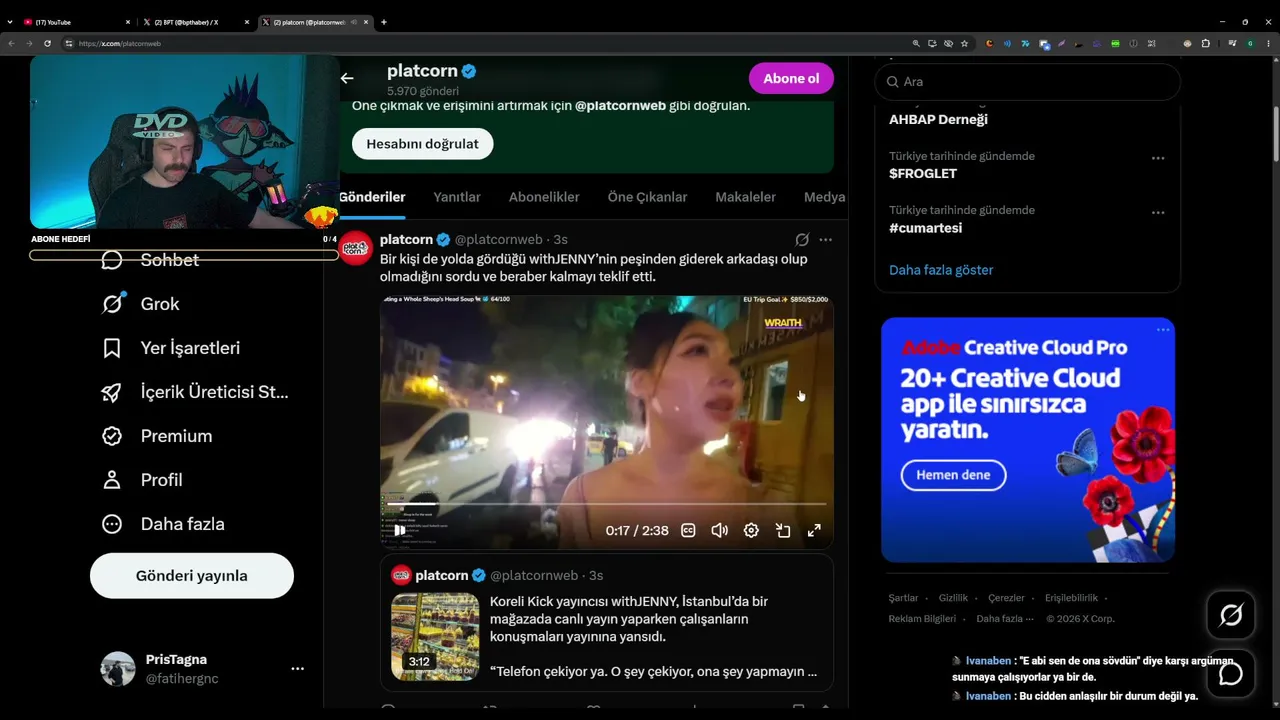
Task: Open the Gizlilik footer link
Action: (953, 598)
